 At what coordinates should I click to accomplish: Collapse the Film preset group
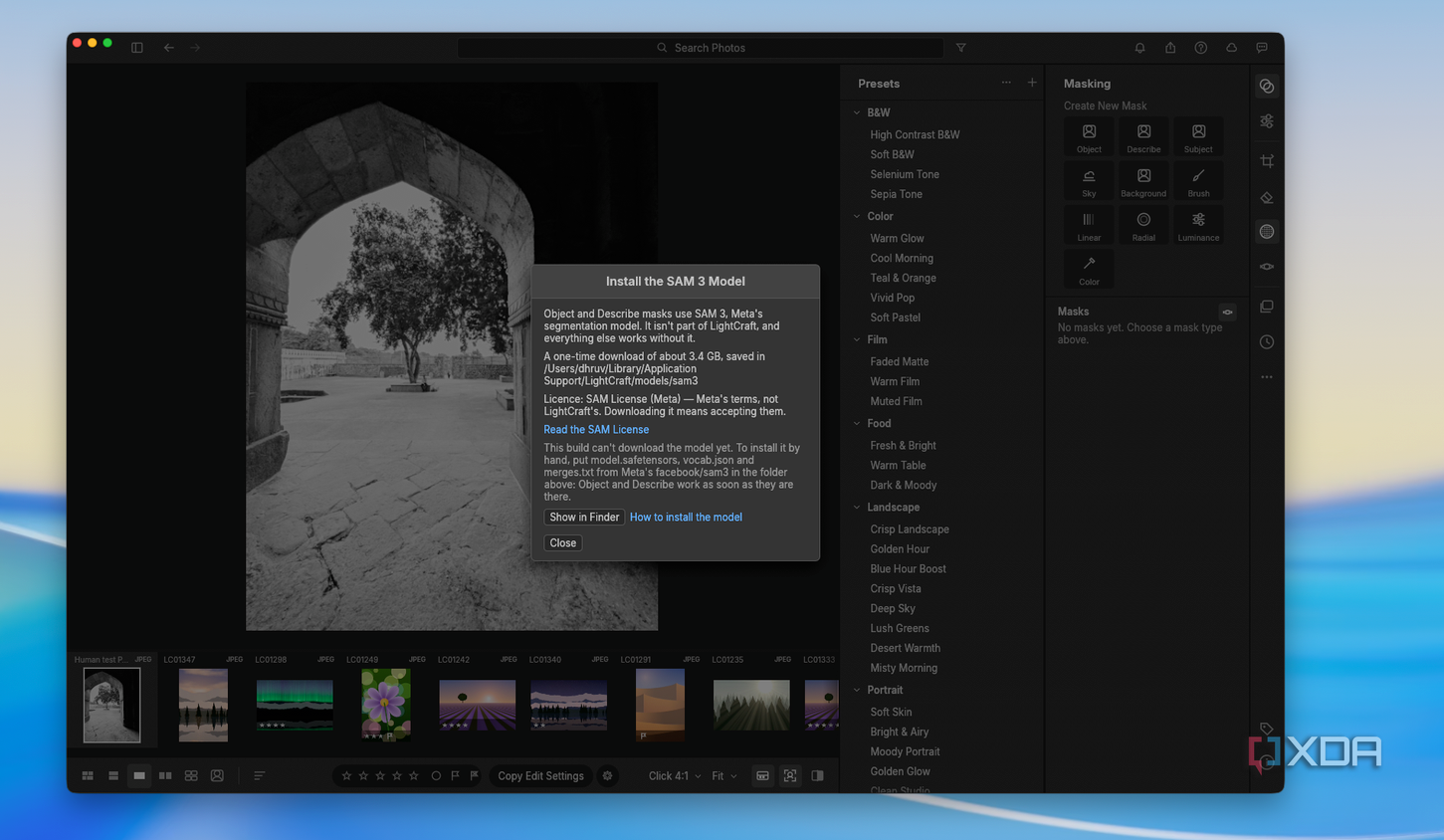(857, 339)
